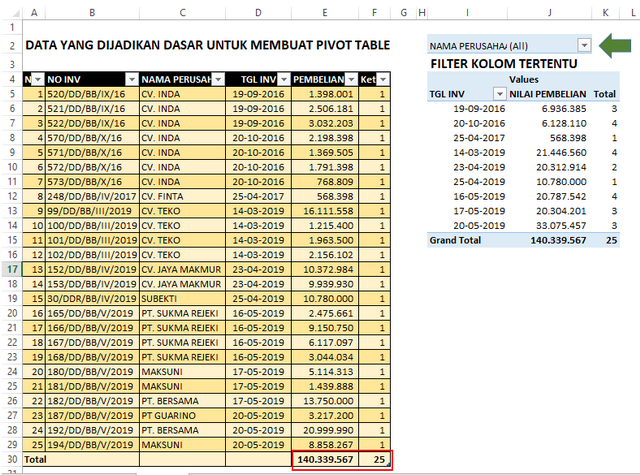Open the N column filter dropdown
The height and width of the screenshot is (475, 640).
pyautogui.click(x=38, y=79)
